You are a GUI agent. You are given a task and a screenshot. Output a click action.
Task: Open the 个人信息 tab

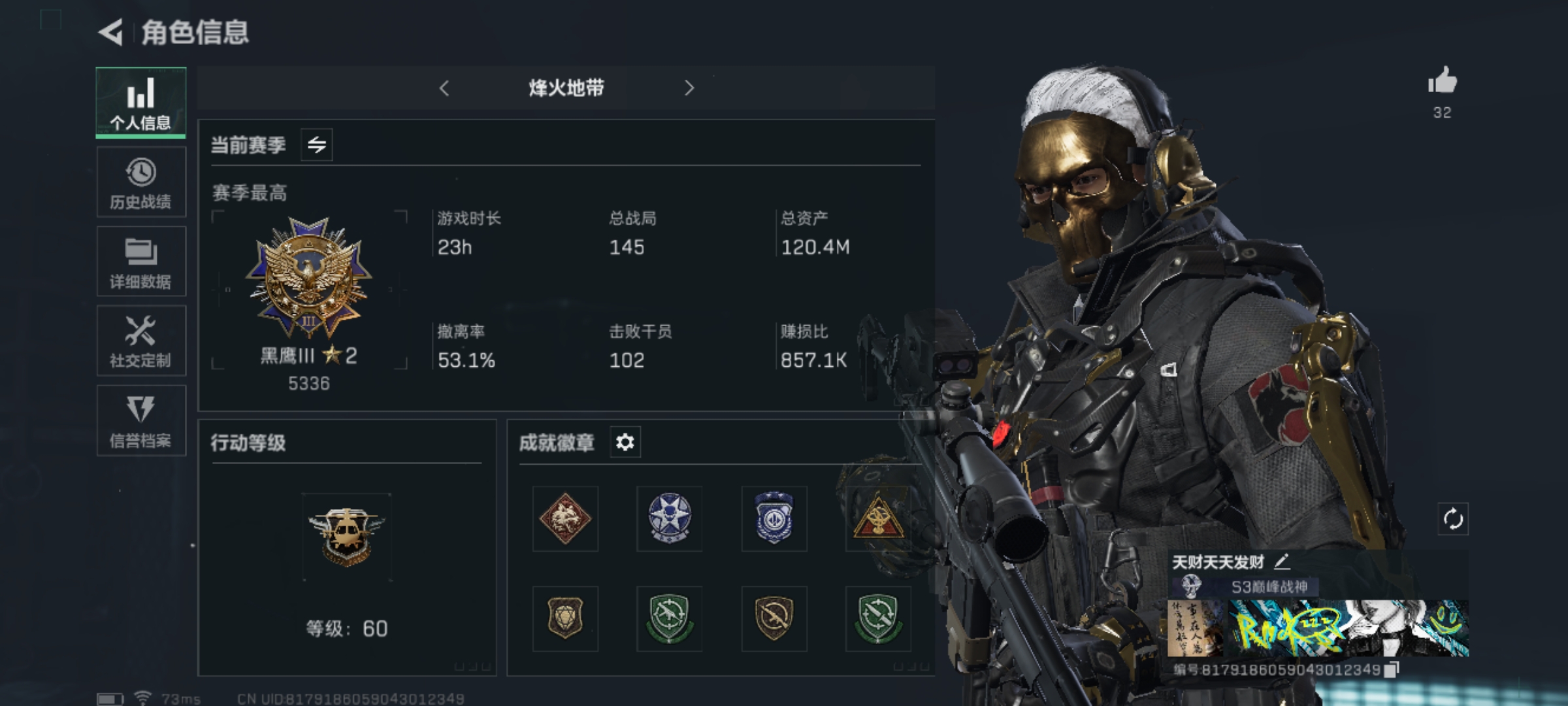click(141, 103)
